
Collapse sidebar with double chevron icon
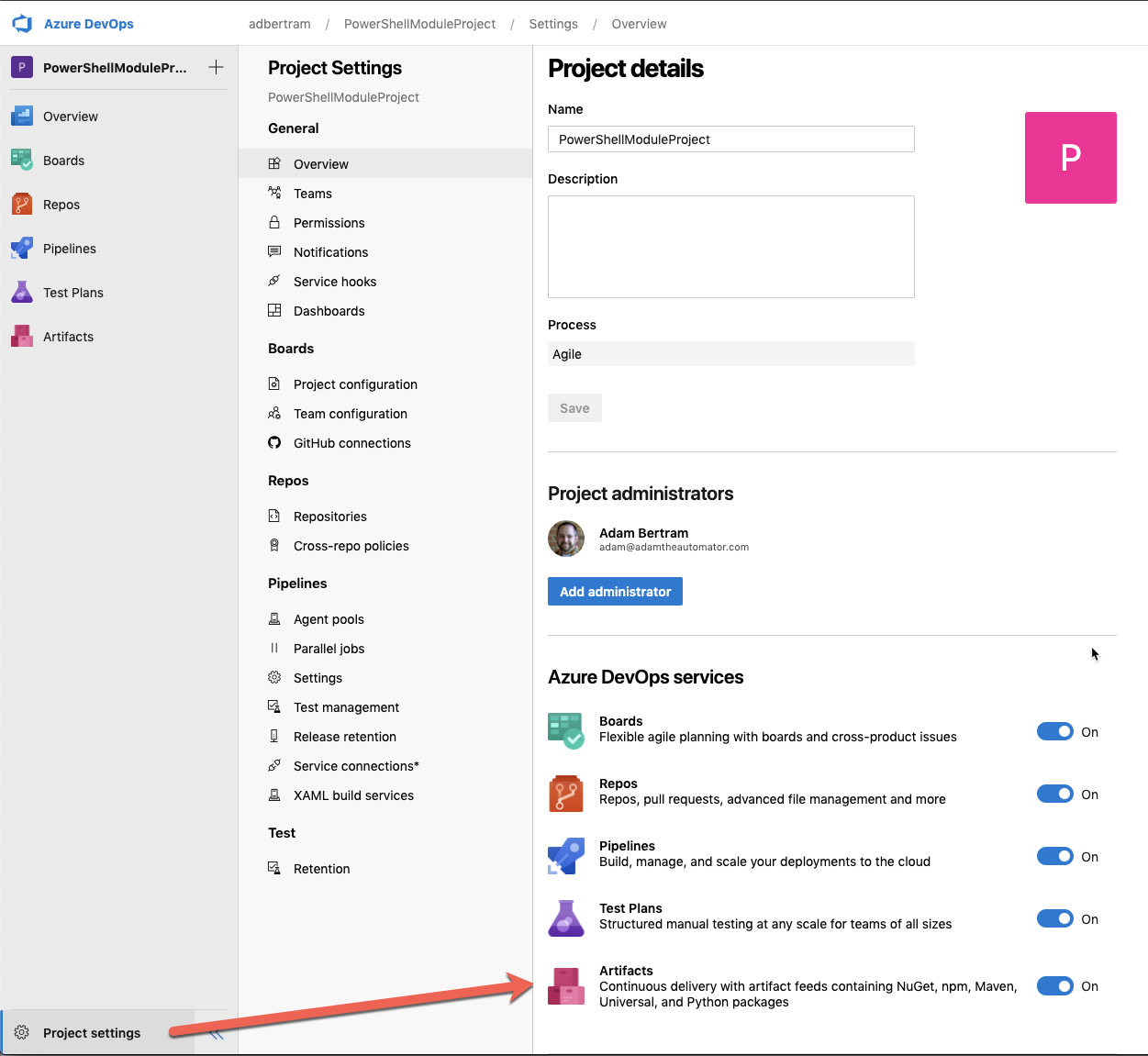pyautogui.click(x=217, y=1033)
